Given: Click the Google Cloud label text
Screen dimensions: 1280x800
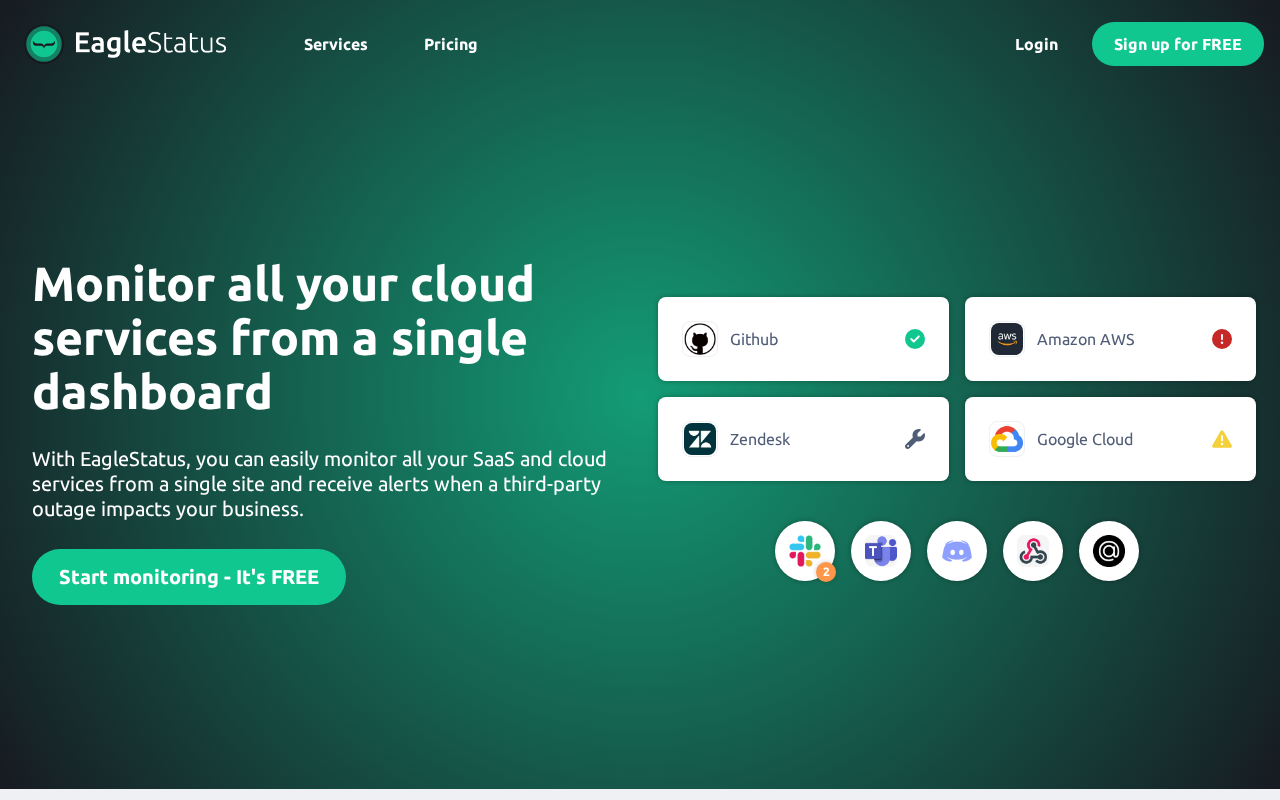Looking at the screenshot, I should coord(1085,439).
